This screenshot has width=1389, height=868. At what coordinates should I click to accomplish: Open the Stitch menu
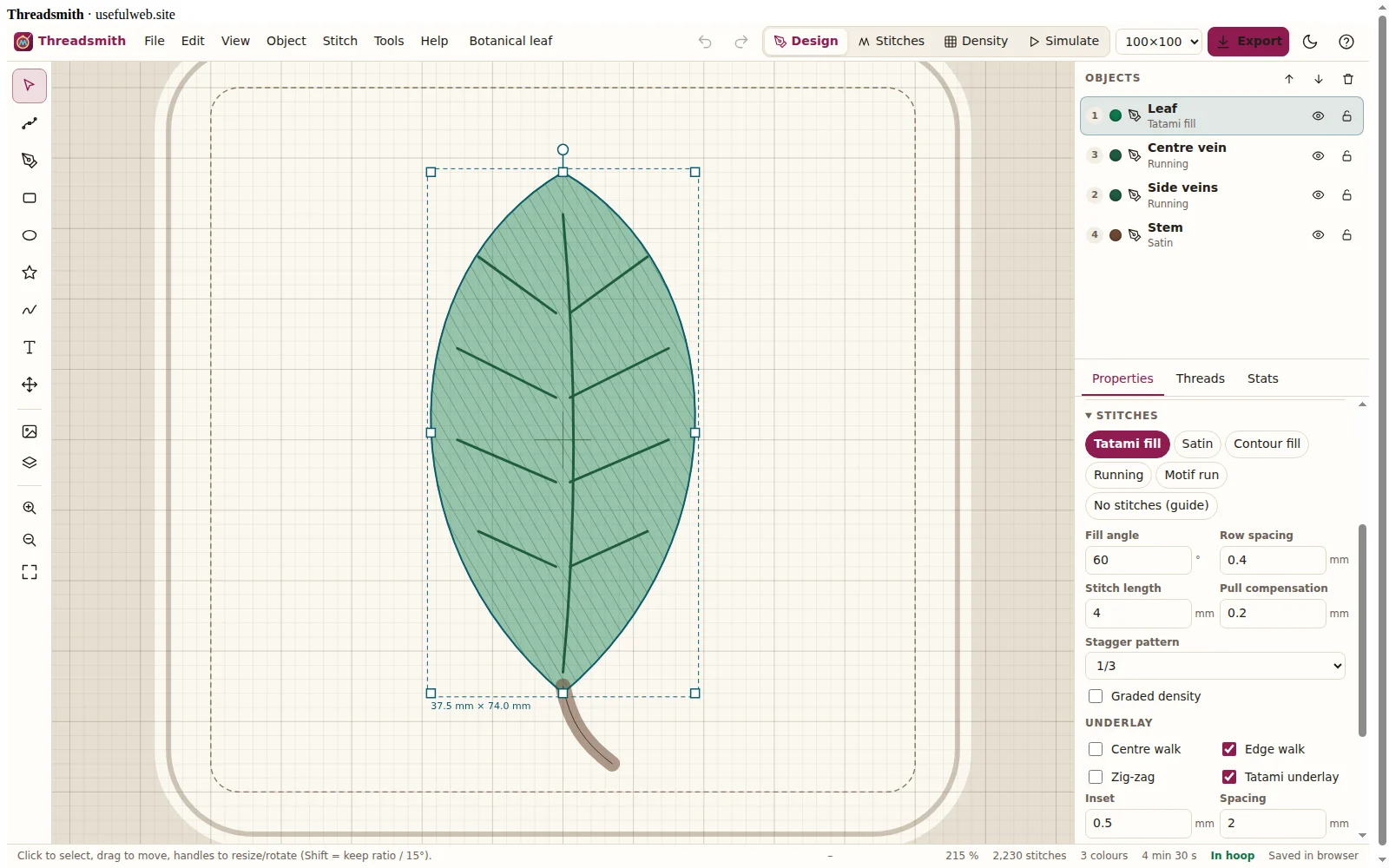(340, 41)
